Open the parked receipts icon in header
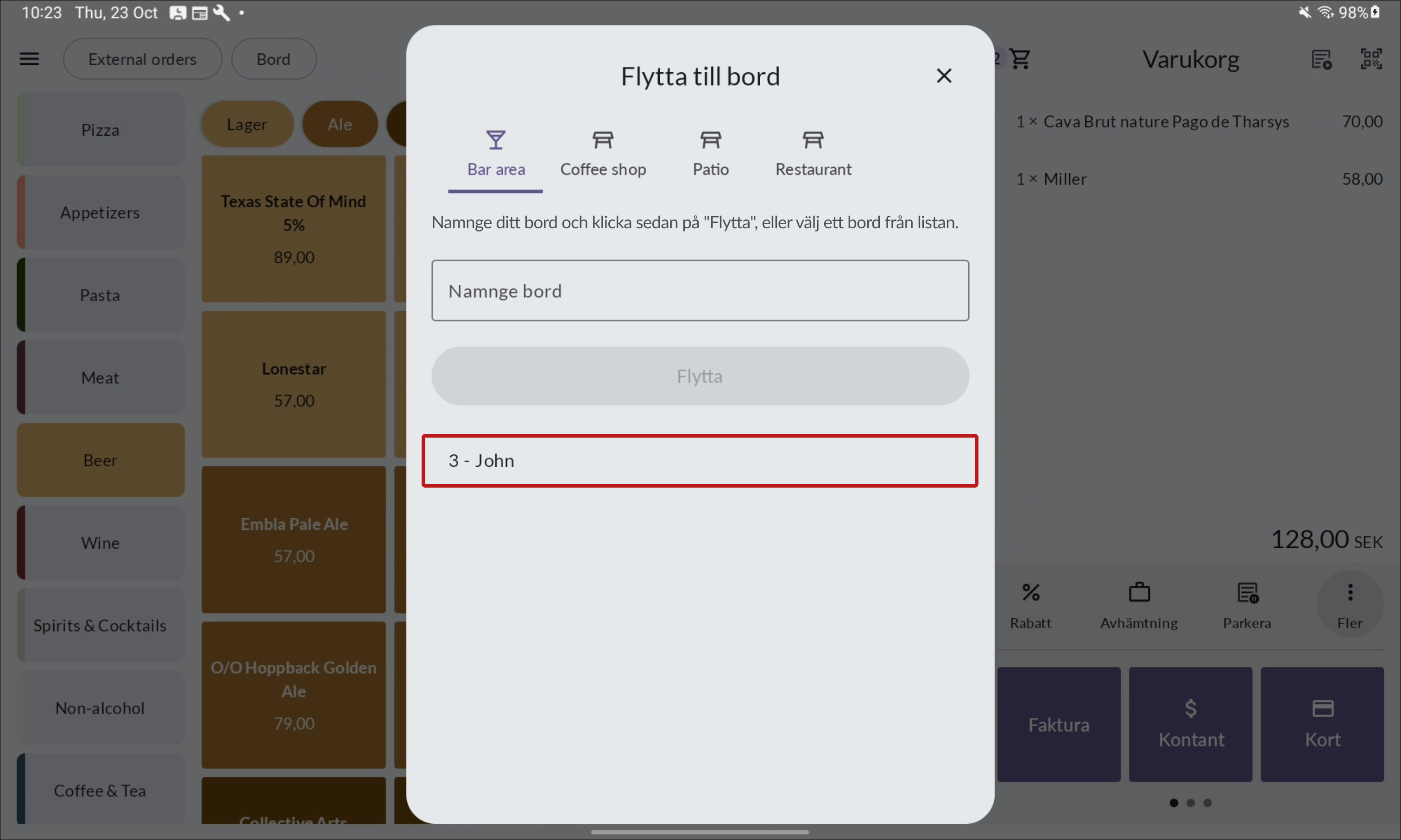This screenshot has width=1401, height=840. pyautogui.click(x=1321, y=59)
